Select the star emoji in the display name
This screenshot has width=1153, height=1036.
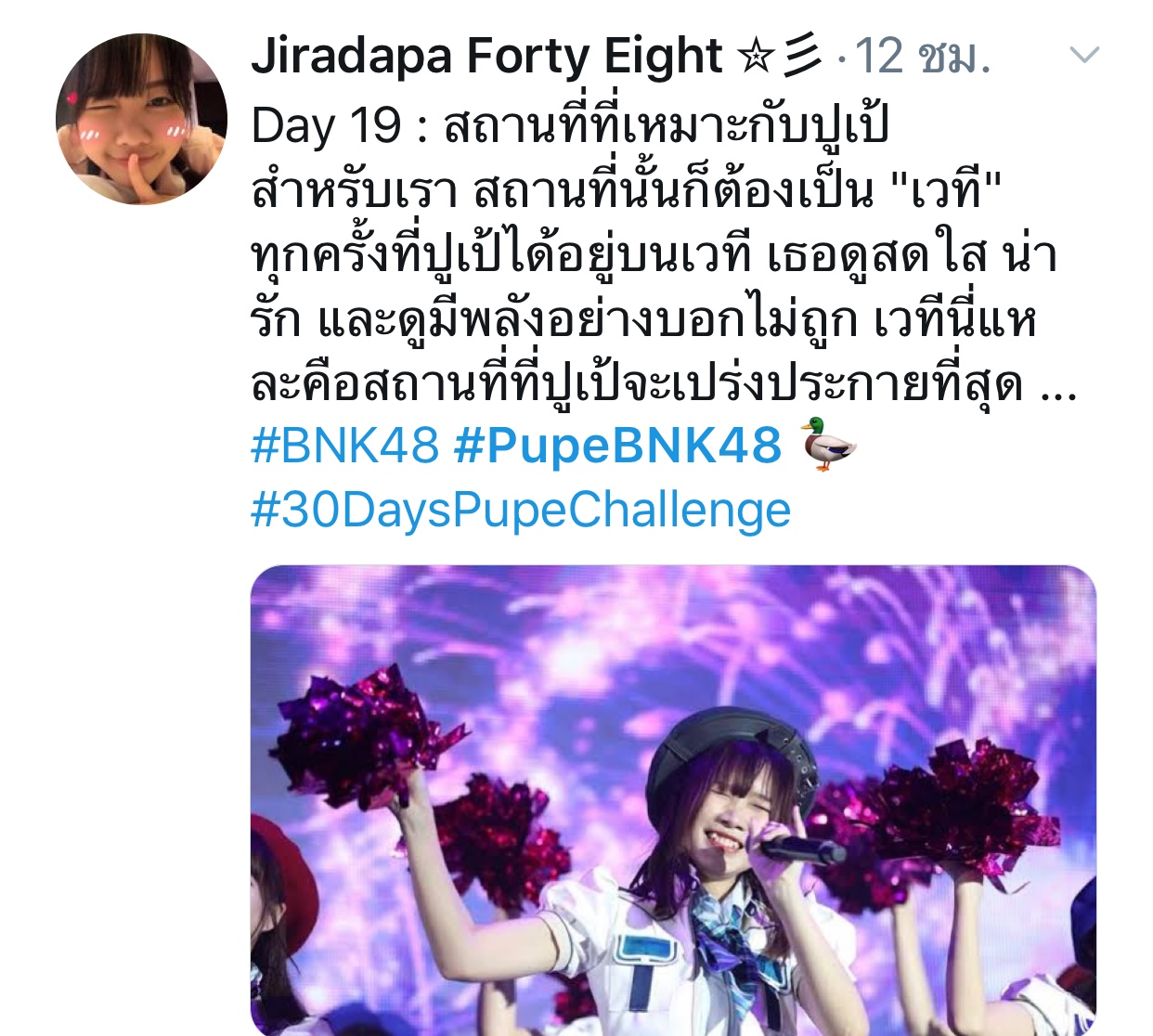point(754,57)
